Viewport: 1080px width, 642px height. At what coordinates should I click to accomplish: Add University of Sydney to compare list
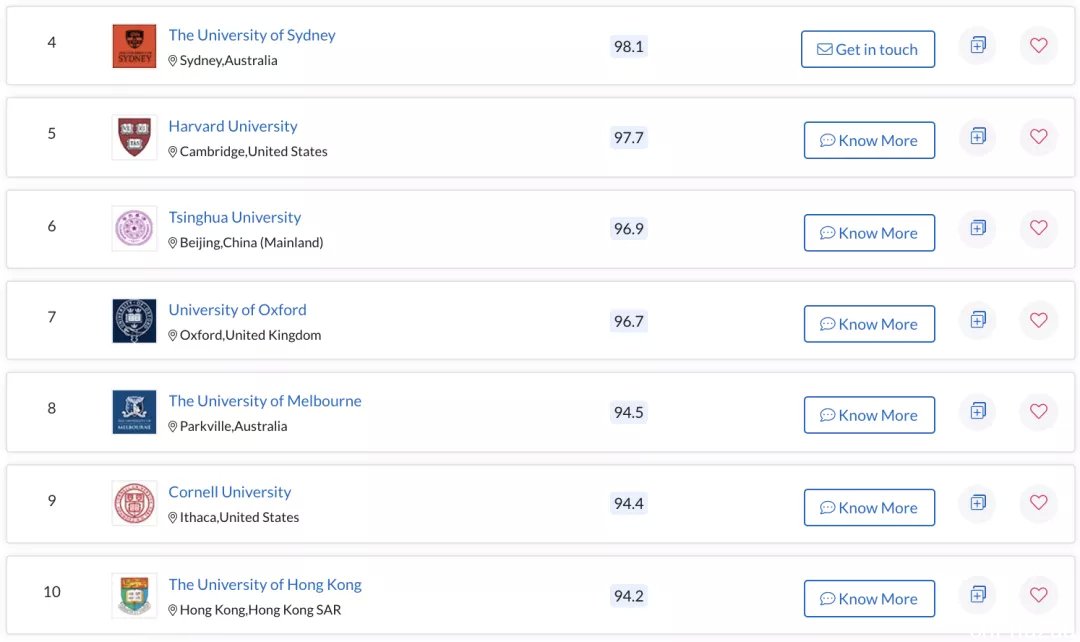(x=977, y=45)
